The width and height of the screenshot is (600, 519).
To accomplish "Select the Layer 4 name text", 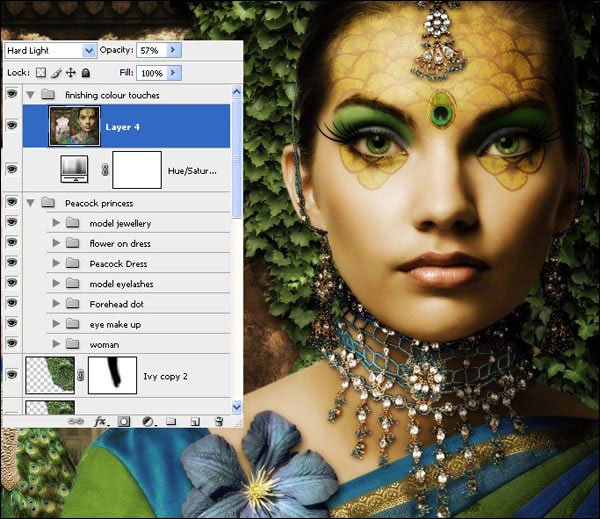I will (122, 127).
